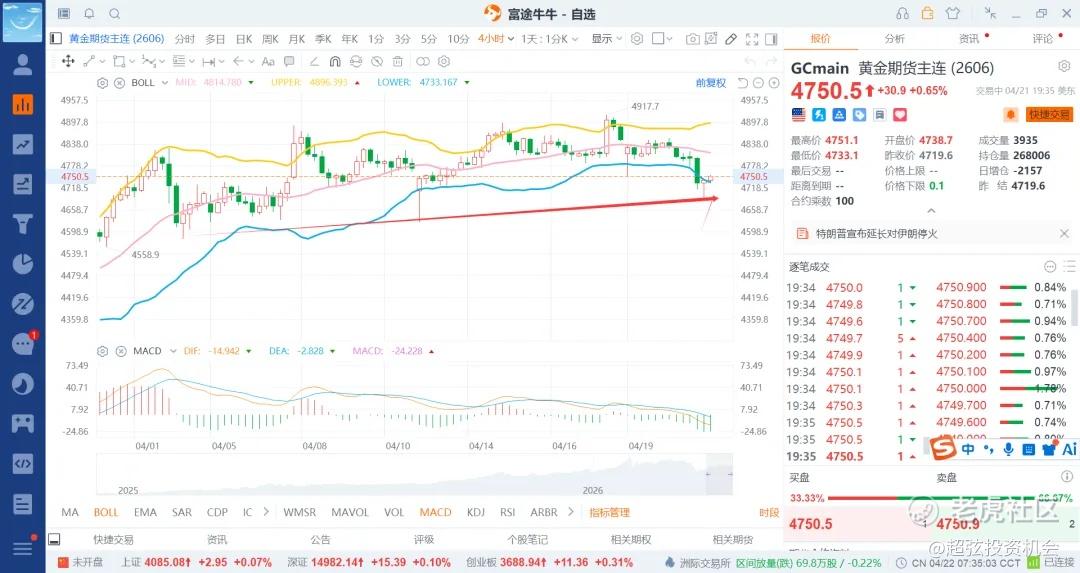Open BOLL indicator settings gear
This screenshot has height=573, width=1080.
tap(102, 83)
